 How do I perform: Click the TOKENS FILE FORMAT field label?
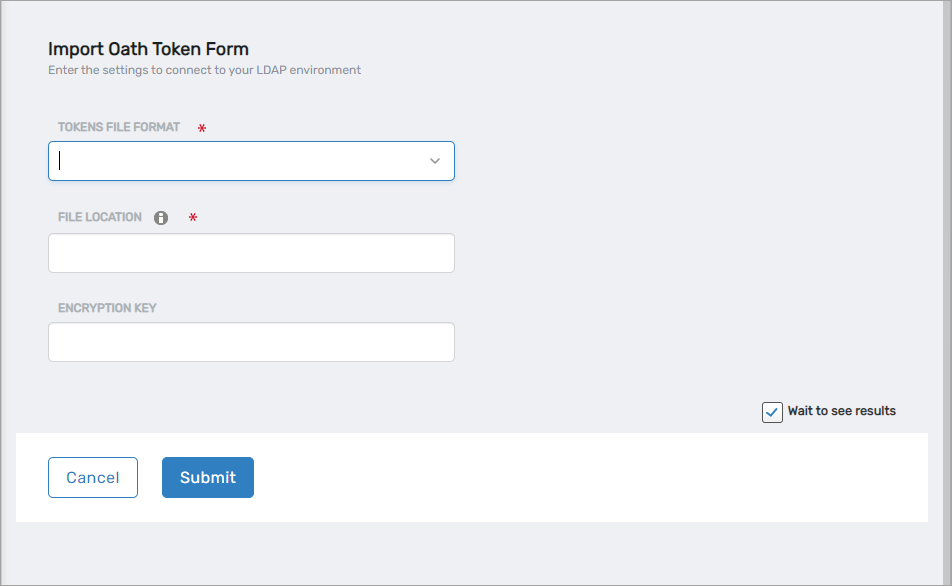coord(119,128)
